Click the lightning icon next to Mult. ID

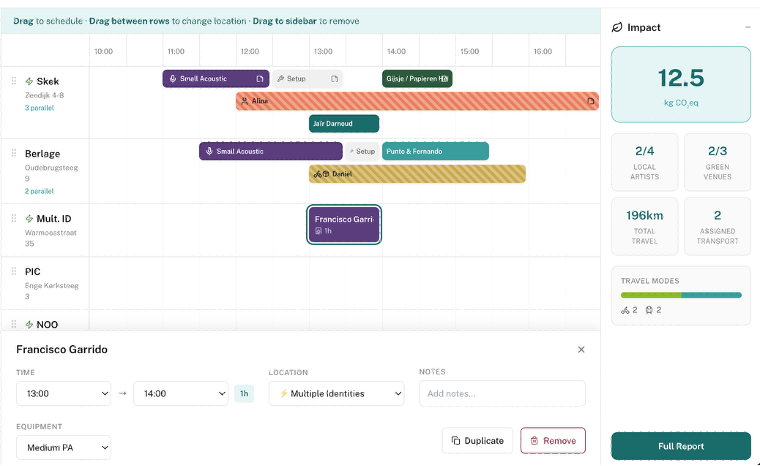tap(30, 219)
